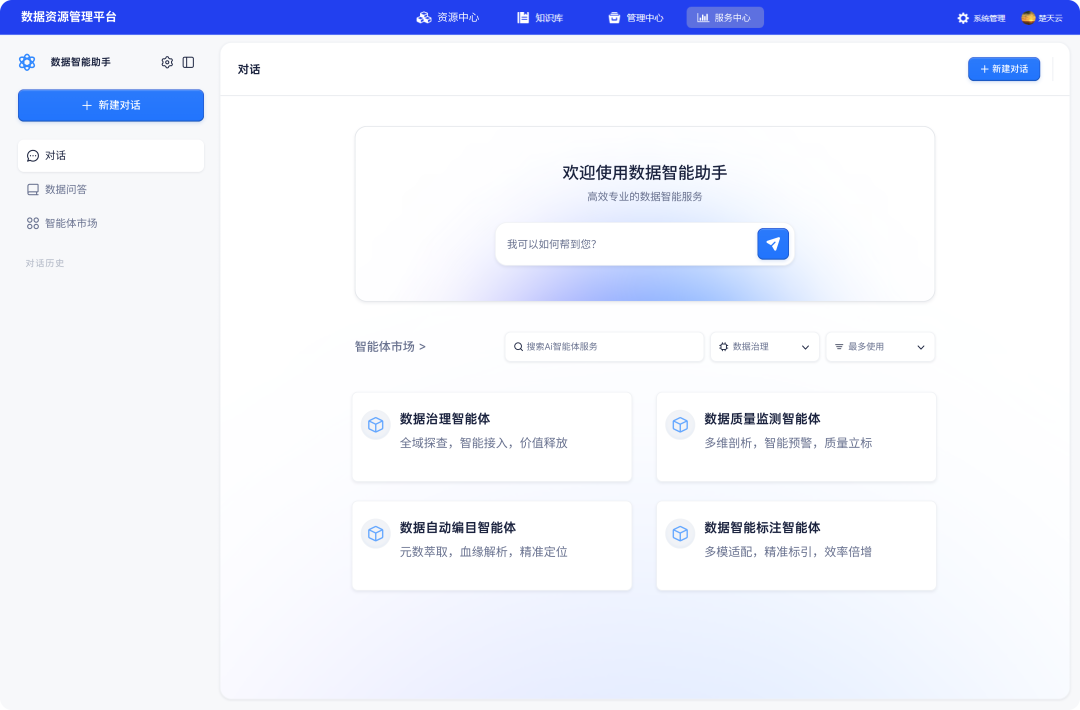The height and width of the screenshot is (710, 1080).
Task: Select 智能体市场 in the sidebar
Action: [111, 223]
